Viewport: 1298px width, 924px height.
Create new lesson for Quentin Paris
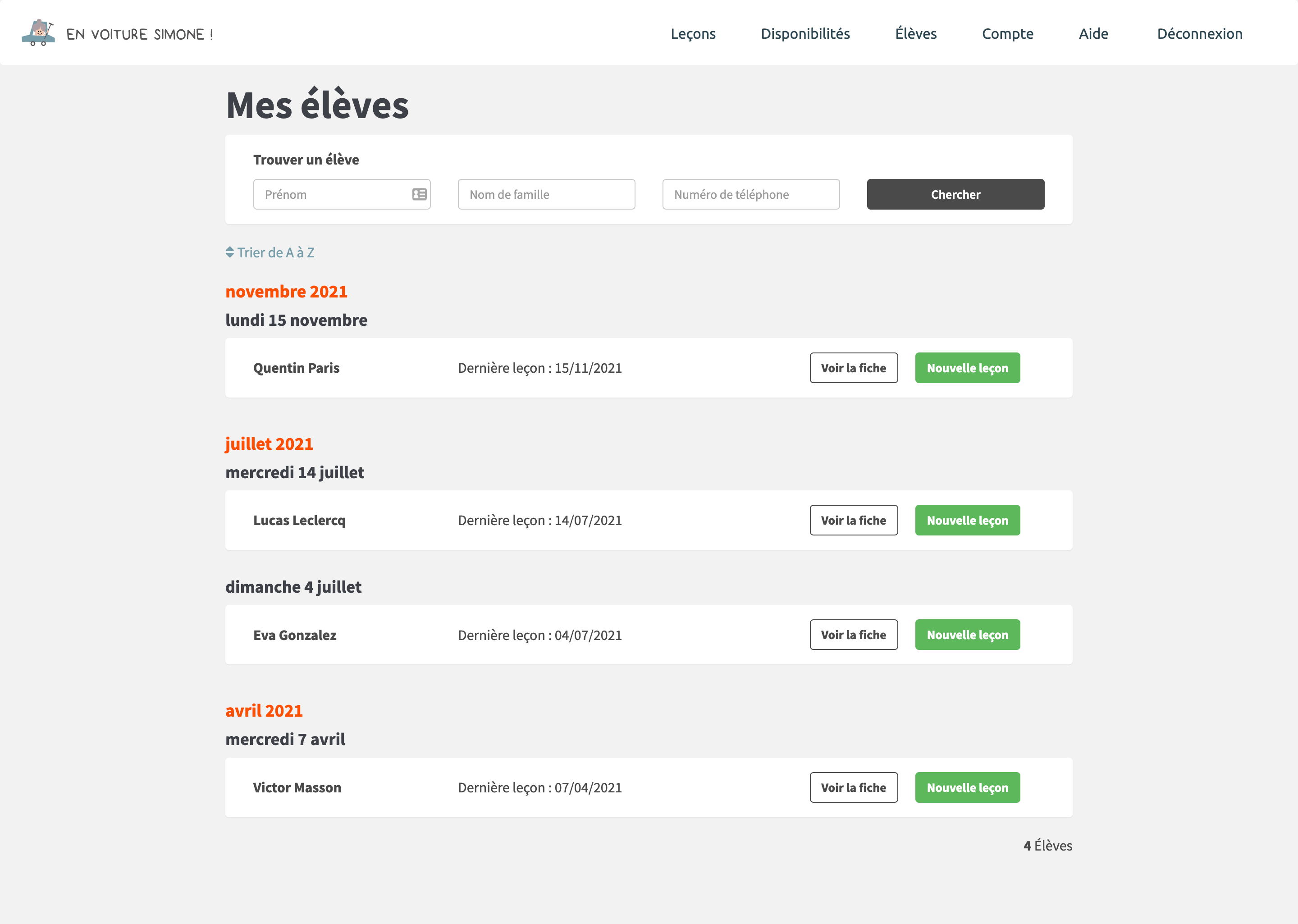[x=968, y=368]
